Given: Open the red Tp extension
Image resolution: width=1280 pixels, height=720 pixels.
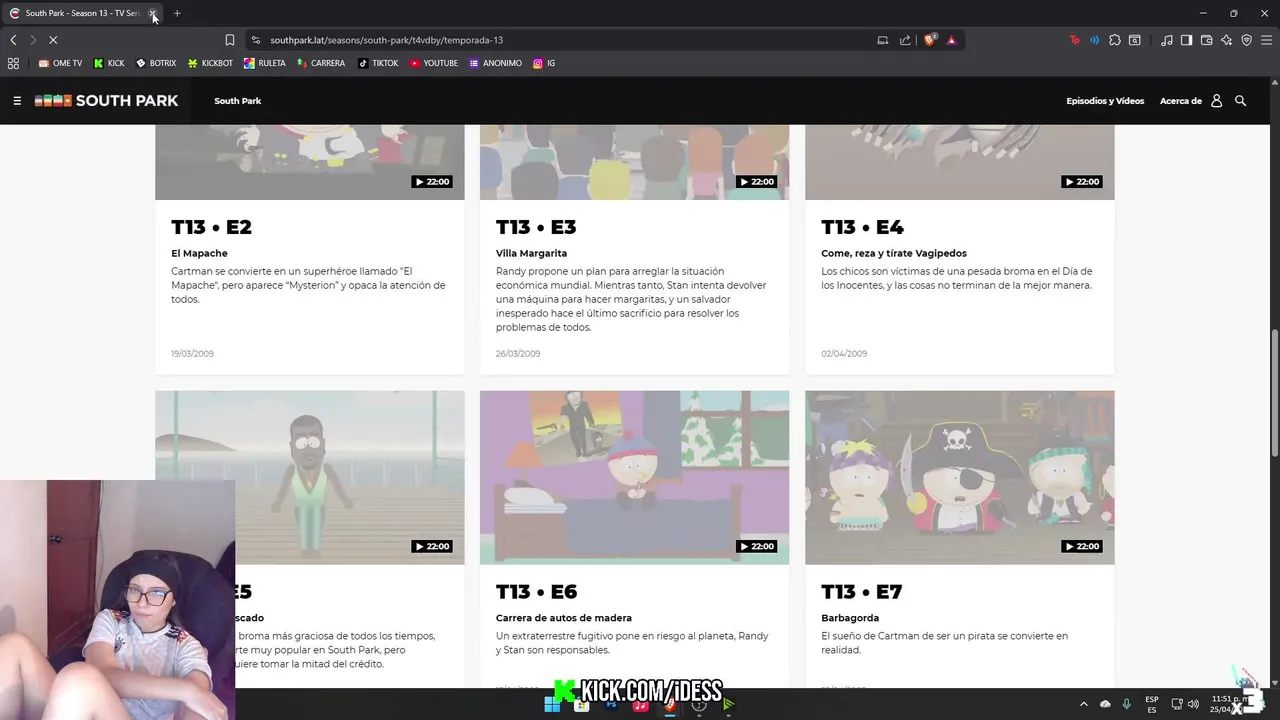Looking at the screenshot, I should (x=1075, y=40).
